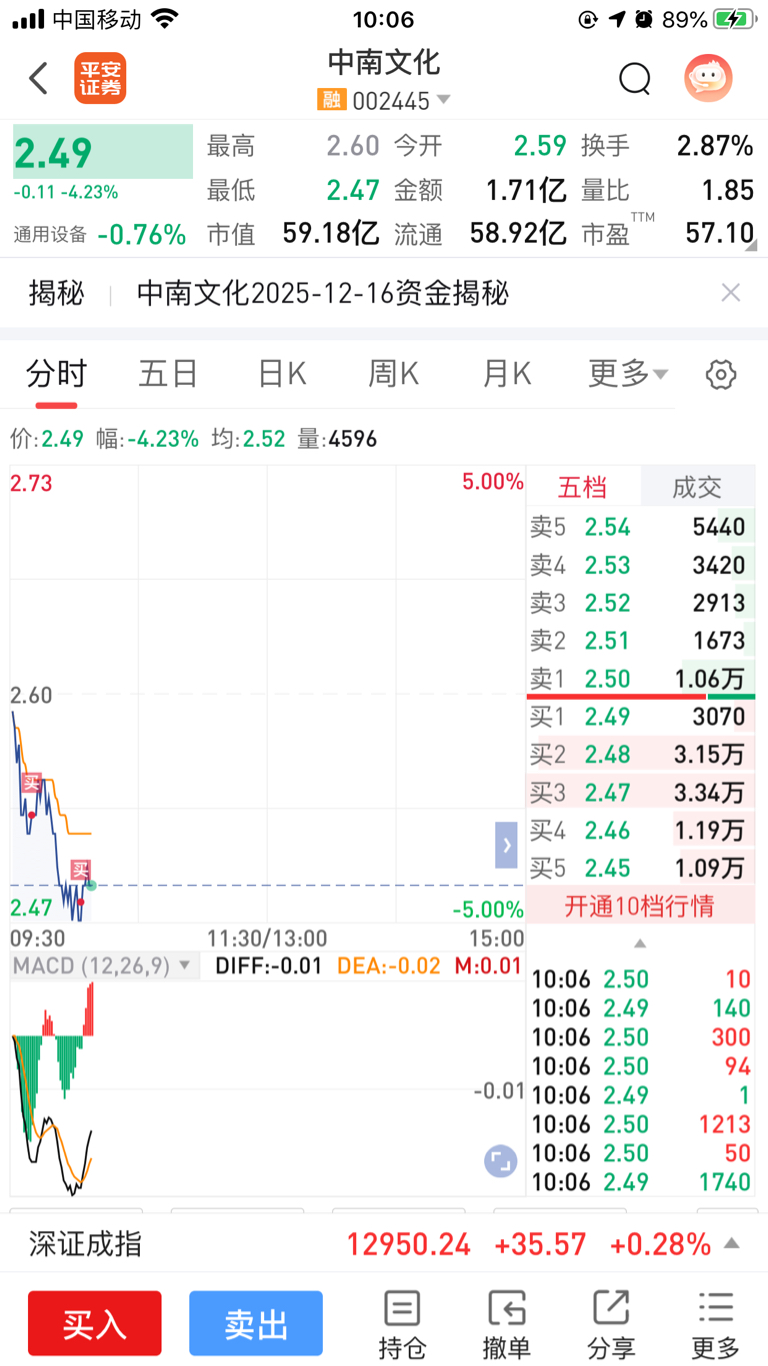Tap the blue 卖出 button
Viewport: 768px width, 1366px height.
pos(256,1323)
